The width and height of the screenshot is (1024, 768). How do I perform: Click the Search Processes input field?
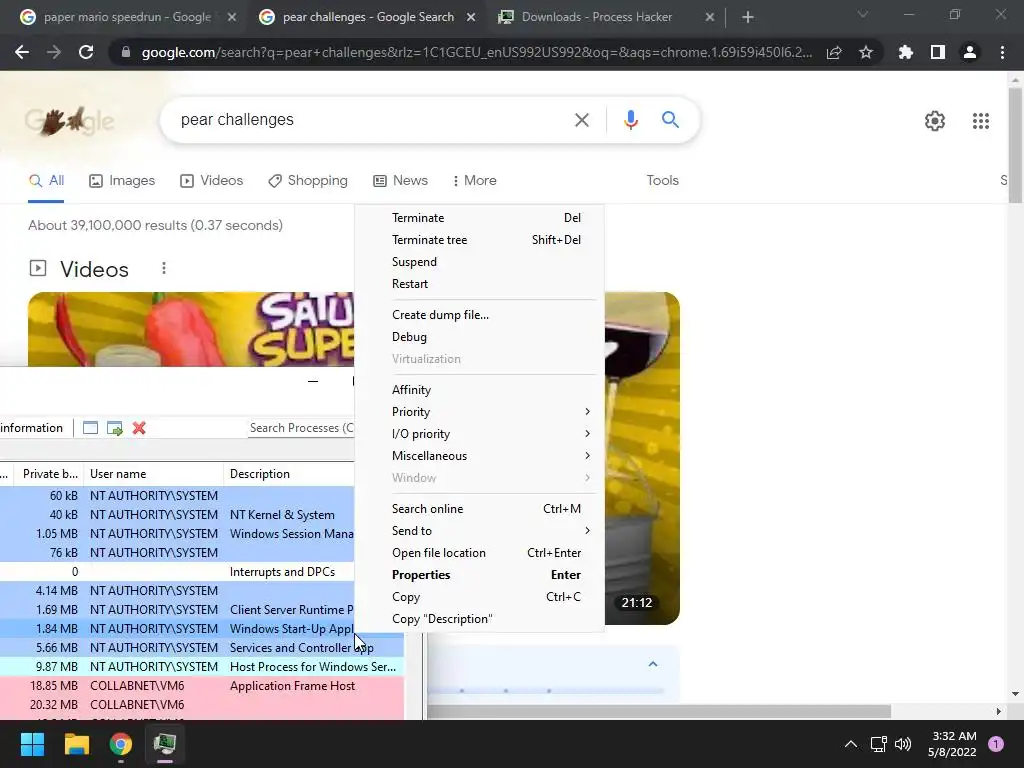[x=301, y=428]
